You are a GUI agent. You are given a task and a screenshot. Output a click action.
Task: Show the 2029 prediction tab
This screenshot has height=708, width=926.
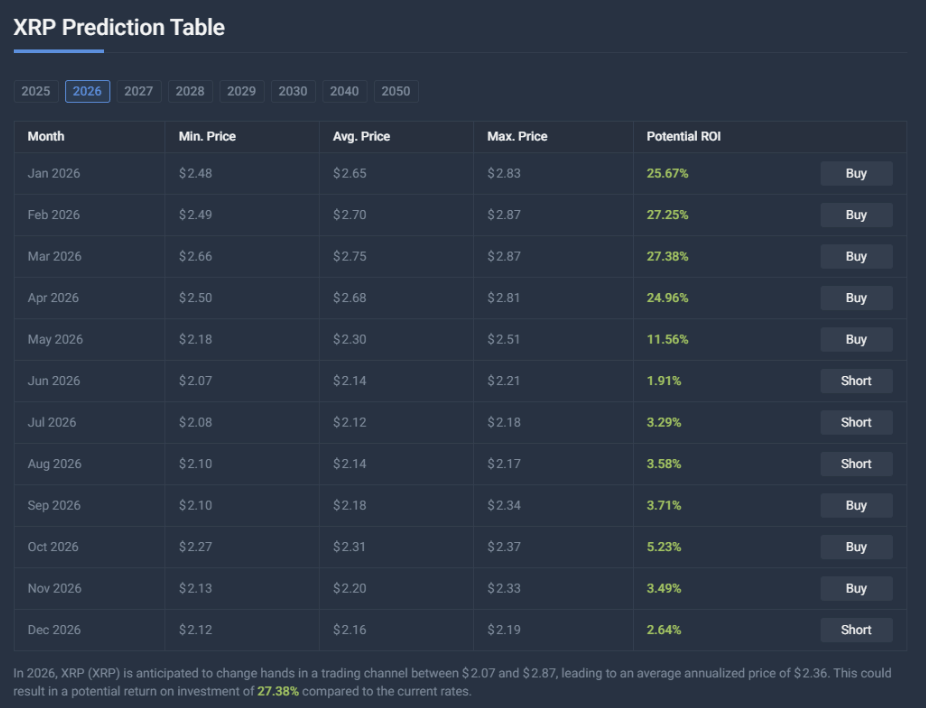[241, 91]
